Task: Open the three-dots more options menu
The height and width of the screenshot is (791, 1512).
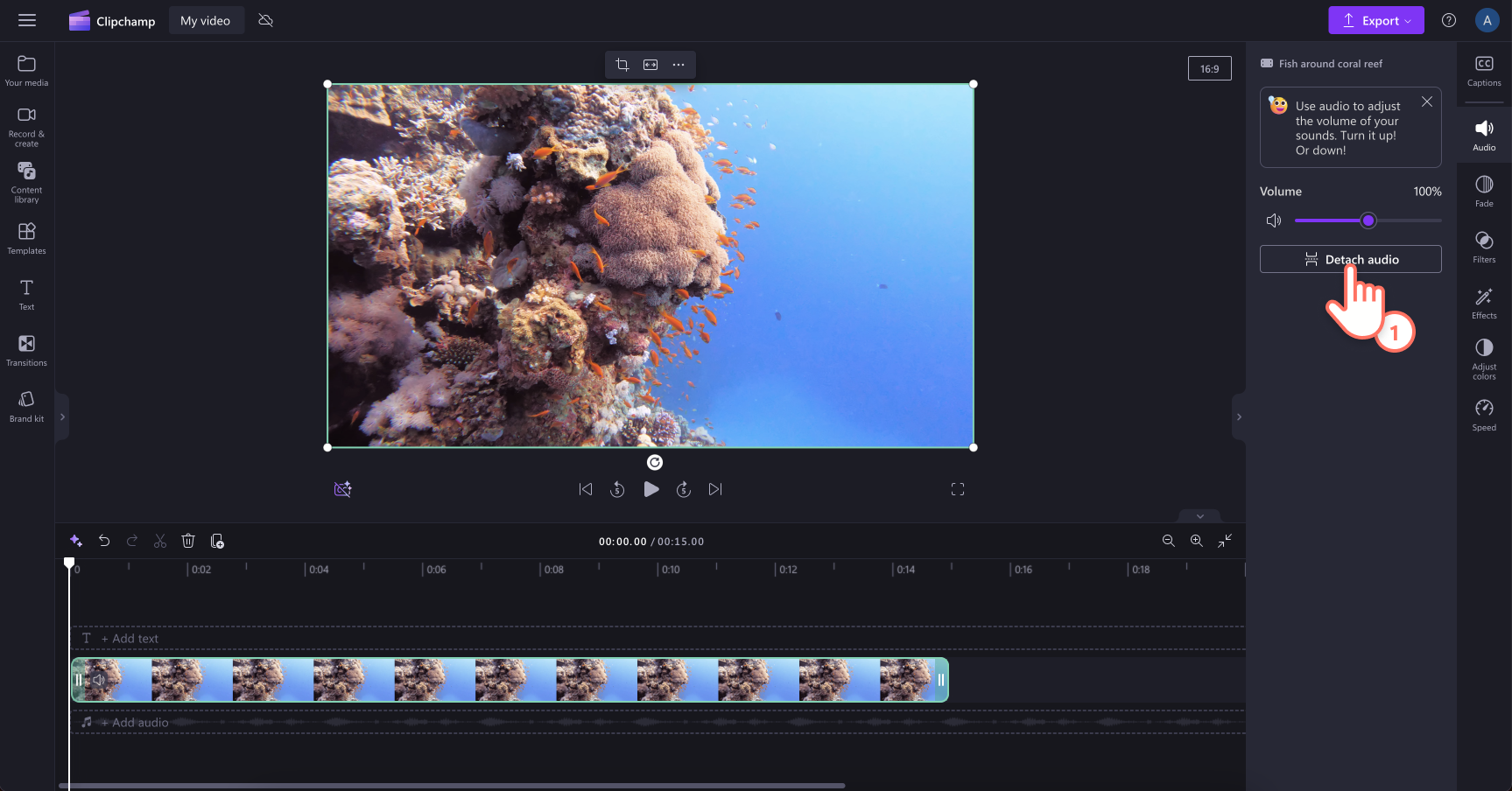Action: pyautogui.click(x=679, y=65)
